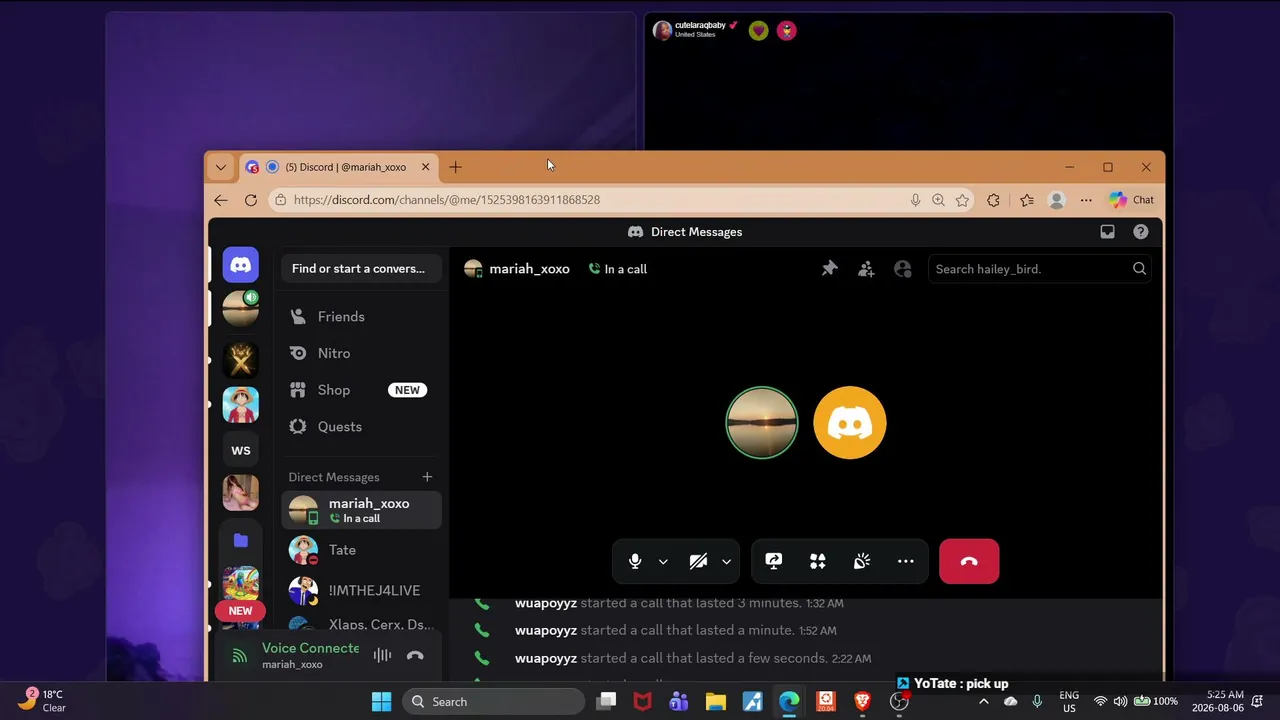Show the user profile panel icon
Image resolution: width=1280 pixels, height=720 pixels.
903,268
